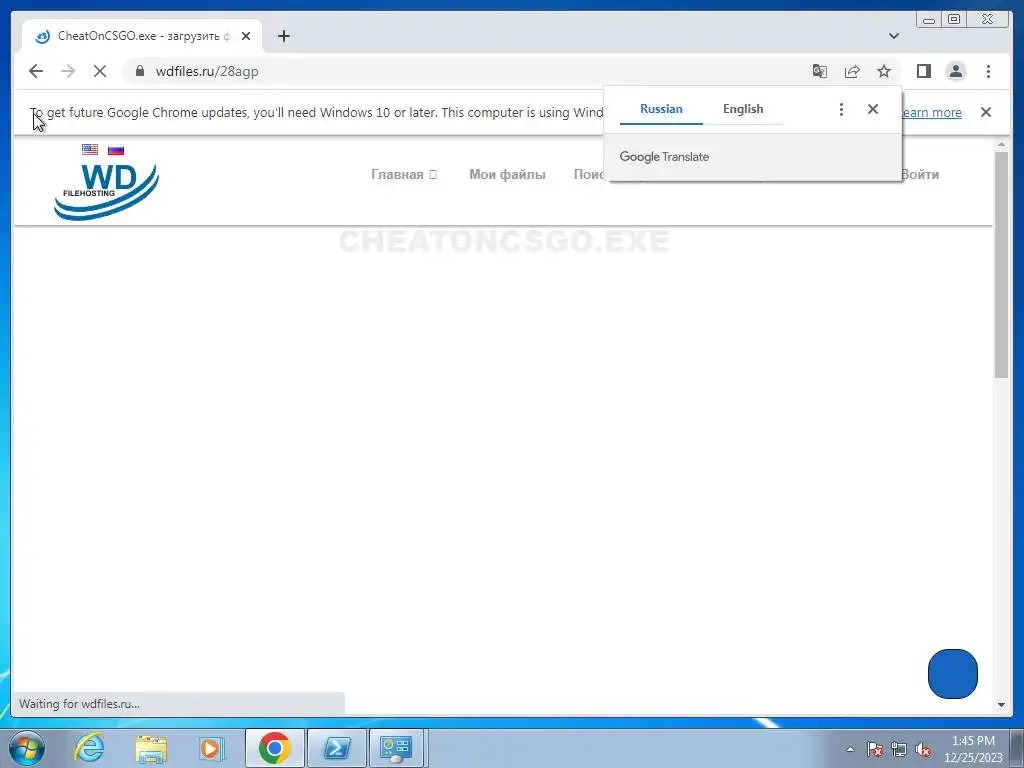Go back to the previous page

pyautogui.click(x=36, y=71)
